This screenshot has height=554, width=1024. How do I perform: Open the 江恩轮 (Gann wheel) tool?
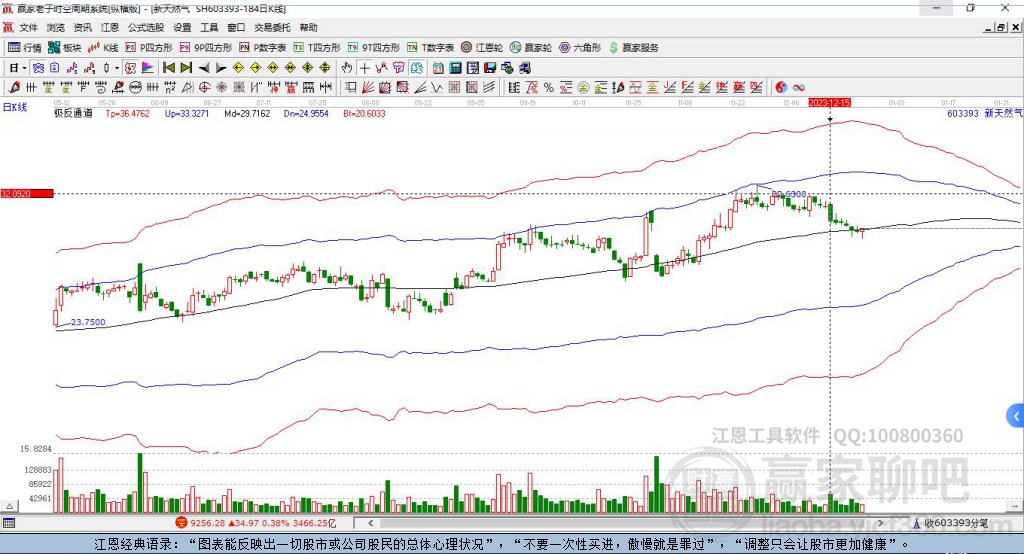[482, 48]
